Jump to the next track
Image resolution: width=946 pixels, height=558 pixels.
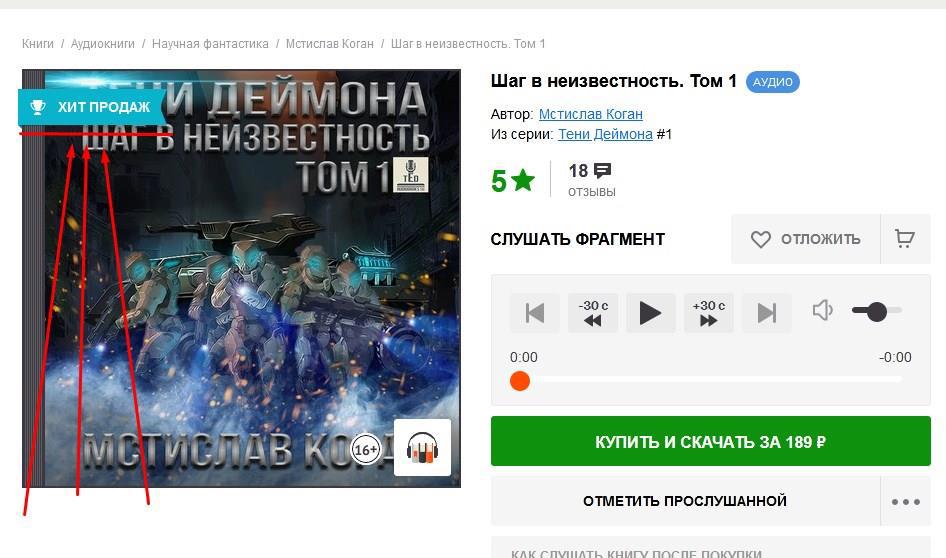coord(766,313)
